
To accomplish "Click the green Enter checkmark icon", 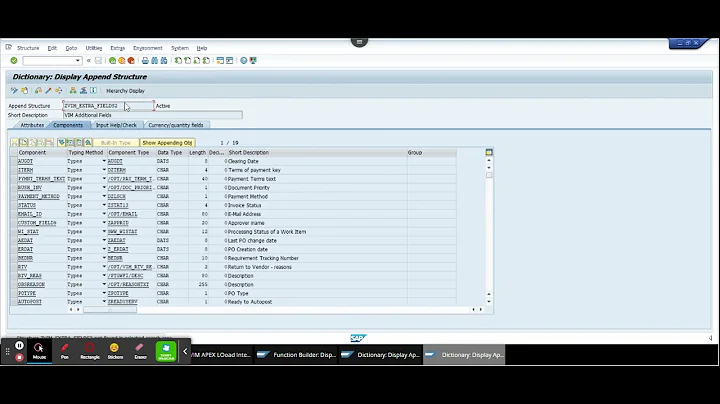I will point(14,61).
